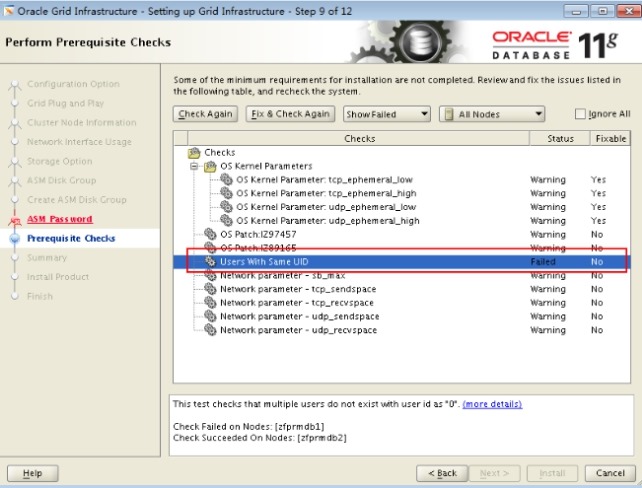Select OS Kernel Parameter: tcp_ephemeral_low row
Viewport: 642px width, 488px height.
click(402, 179)
